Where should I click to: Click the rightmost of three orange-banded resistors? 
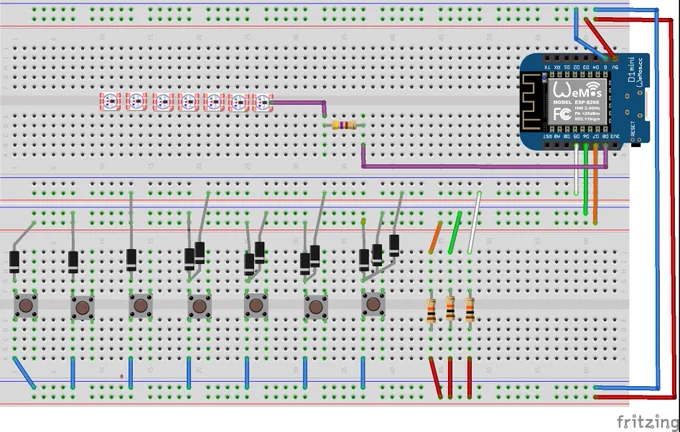tap(470, 309)
